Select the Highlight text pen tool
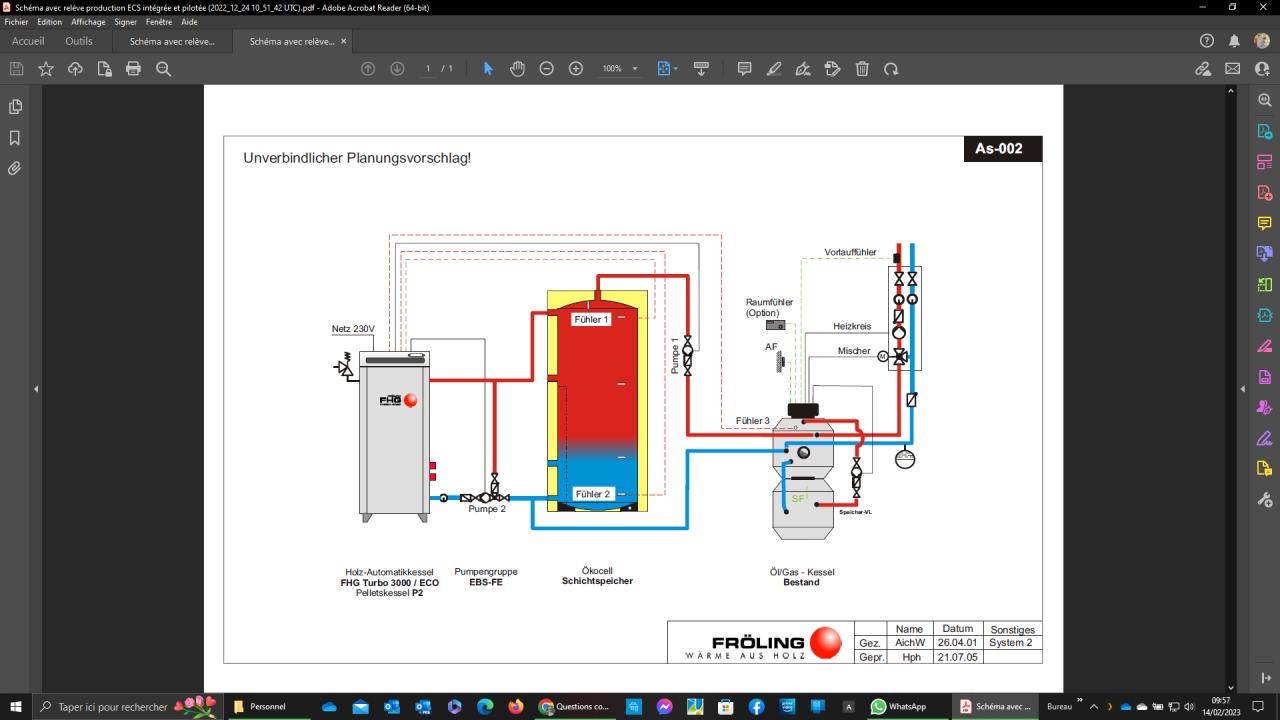 point(773,69)
